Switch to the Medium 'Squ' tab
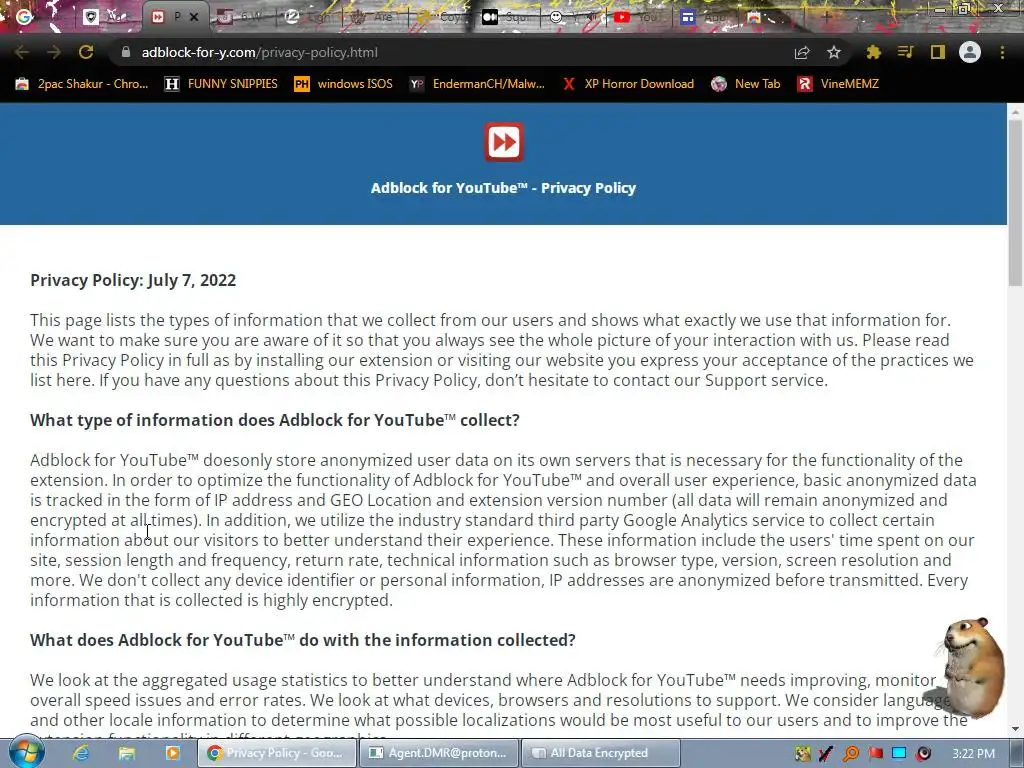The image size is (1024, 768). point(504,17)
